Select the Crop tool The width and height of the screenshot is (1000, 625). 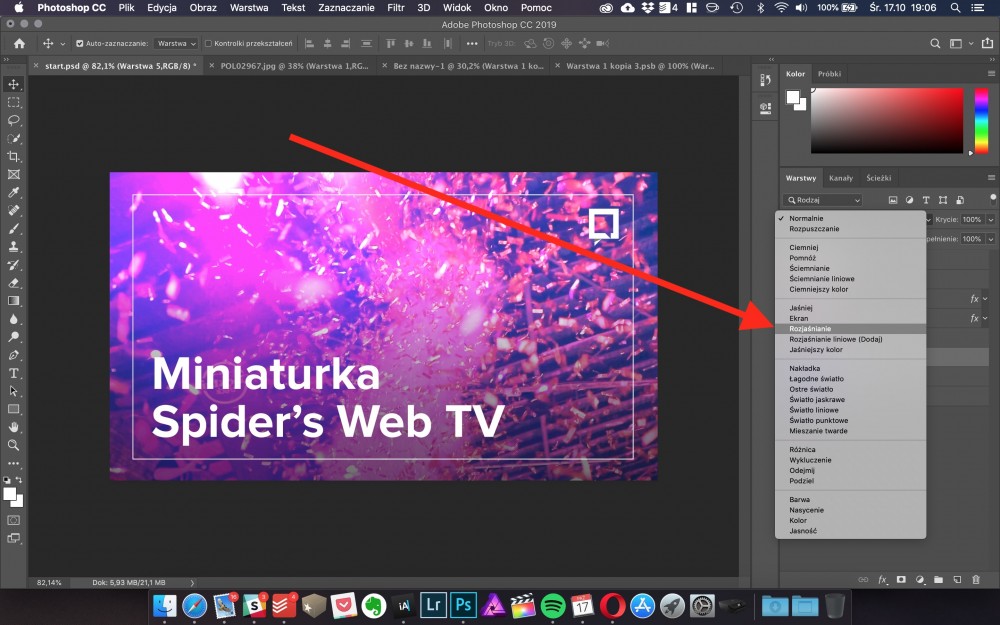(13, 156)
